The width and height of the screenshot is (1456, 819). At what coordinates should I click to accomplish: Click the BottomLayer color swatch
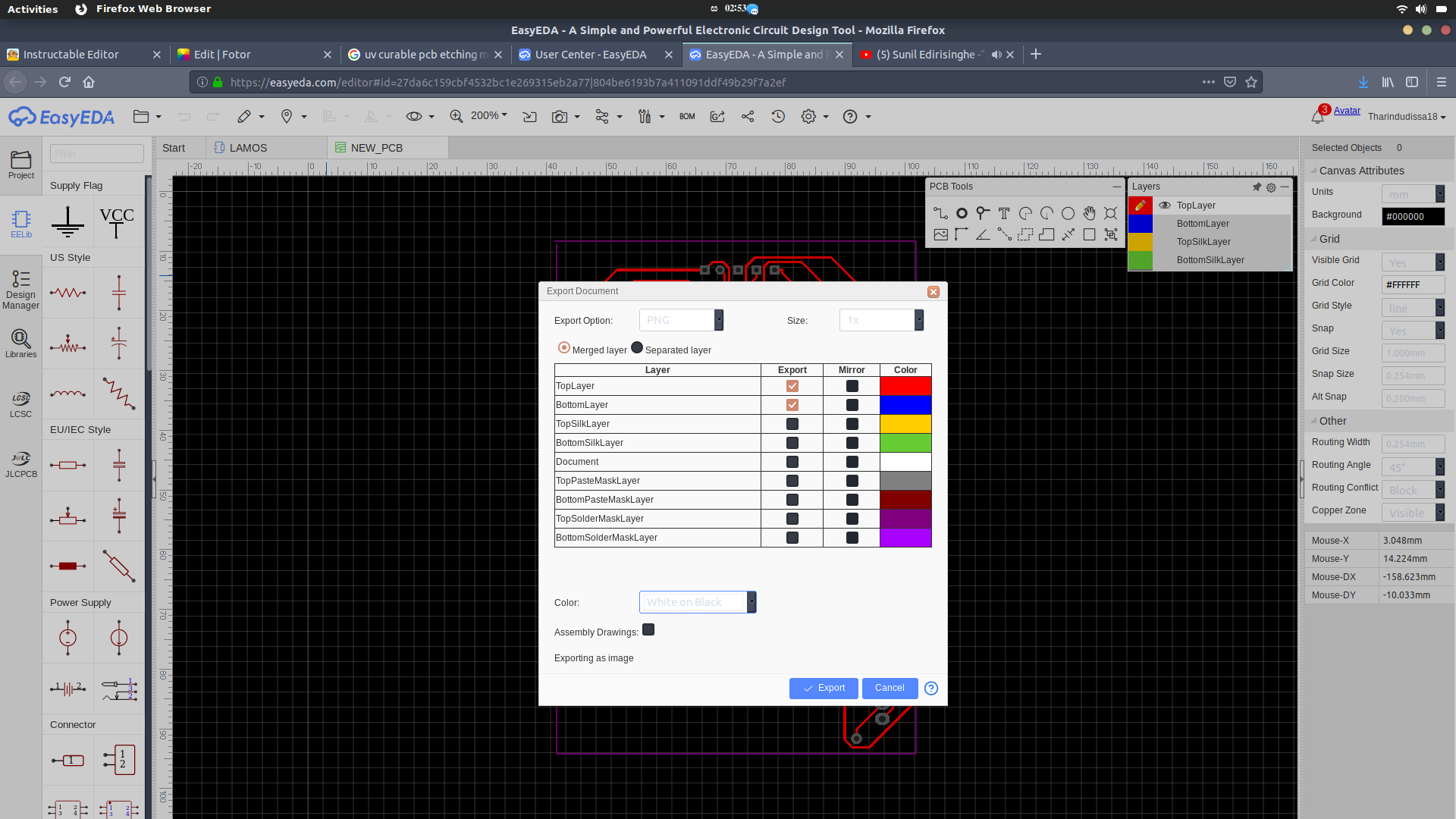pos(905,404)
